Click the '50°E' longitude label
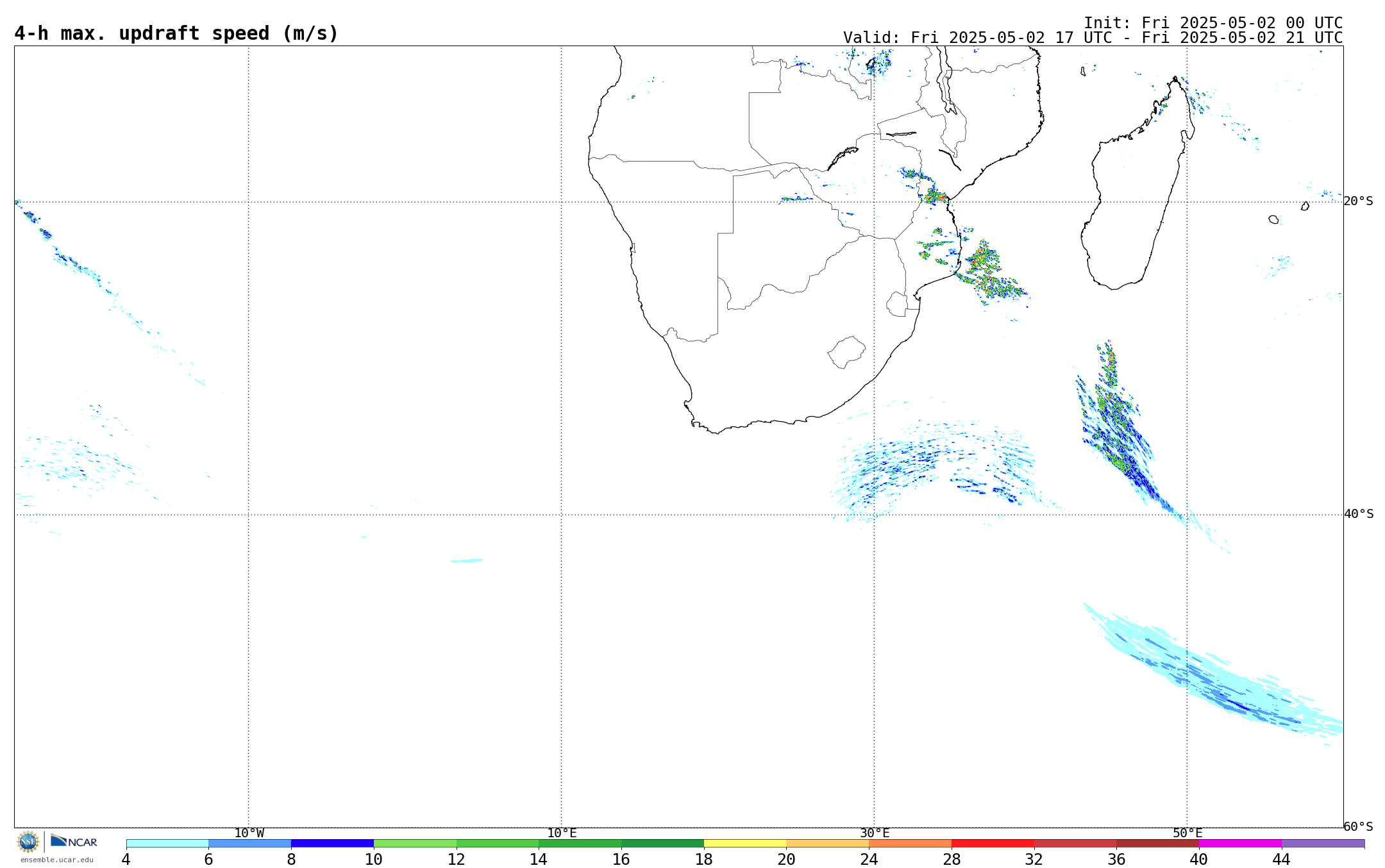 pos(1188,833)
